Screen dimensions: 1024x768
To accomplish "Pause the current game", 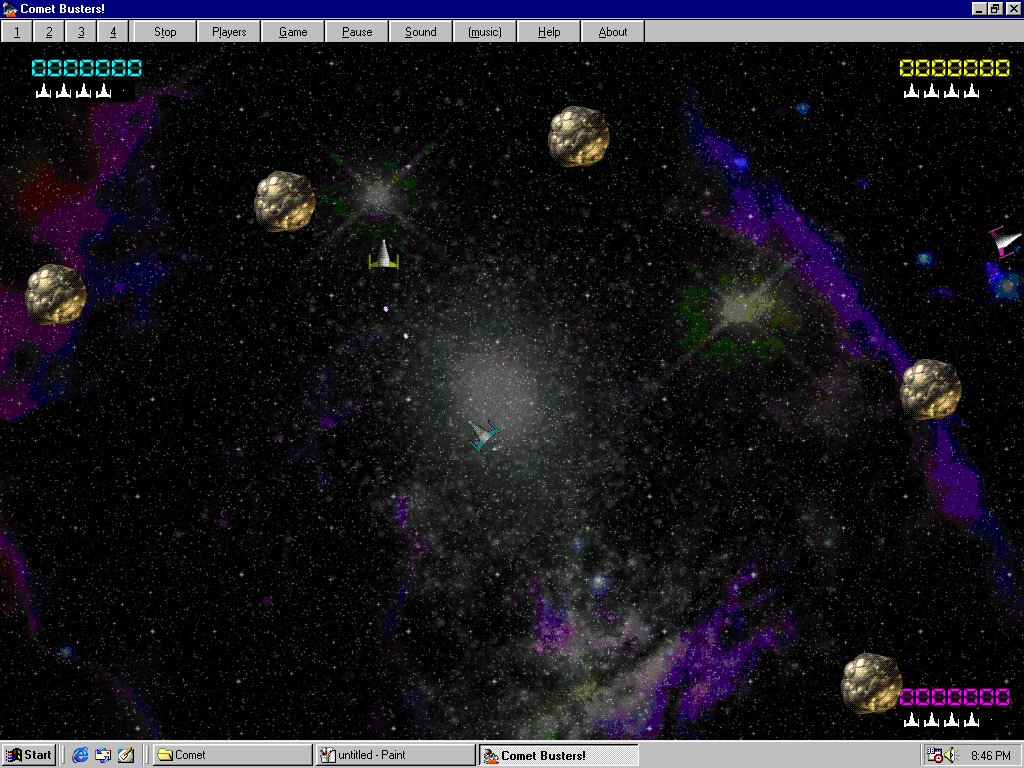I will (356, 31).
